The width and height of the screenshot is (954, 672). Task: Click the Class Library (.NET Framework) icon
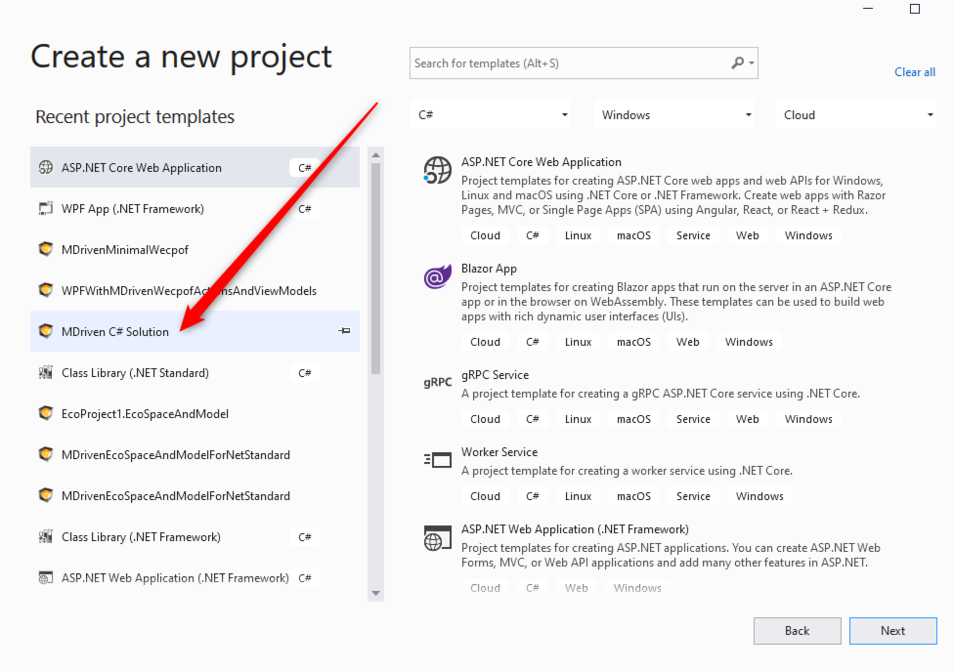[46, 536]
